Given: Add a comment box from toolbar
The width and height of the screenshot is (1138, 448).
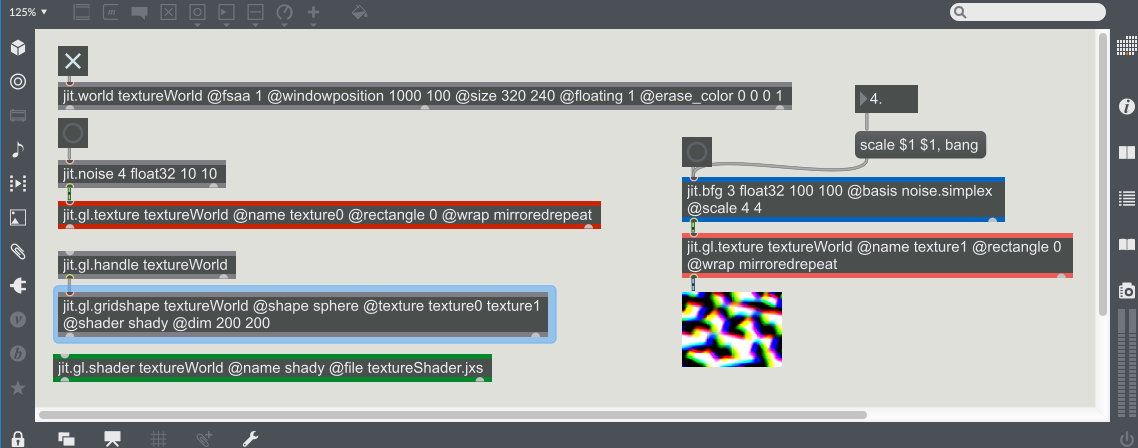Looking at the screenshot, I should [139, 12].
